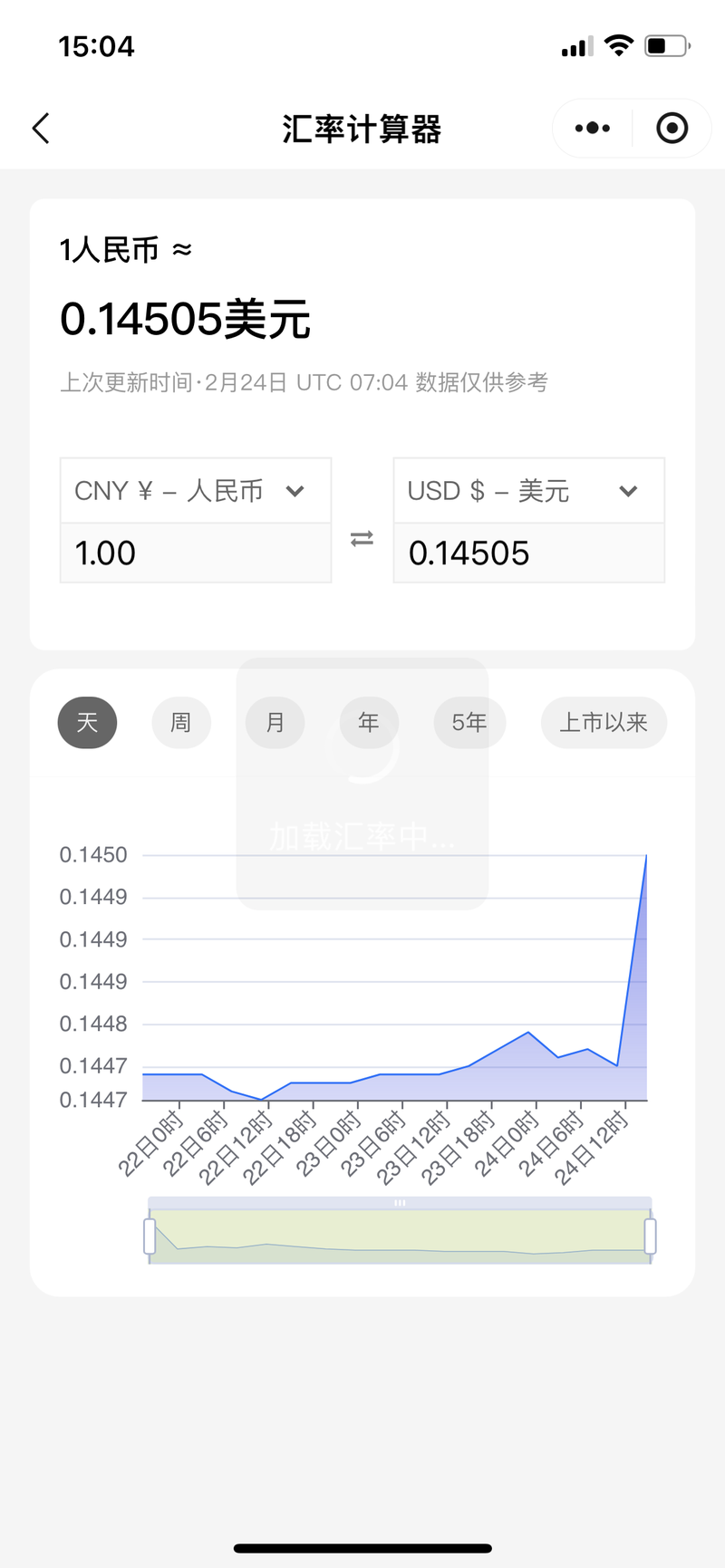Viewport: 725px width, 1568px height.
Task: Focus the USD amount field showing 0.14505
Action: pyautogui.click(x=528, y=553)
